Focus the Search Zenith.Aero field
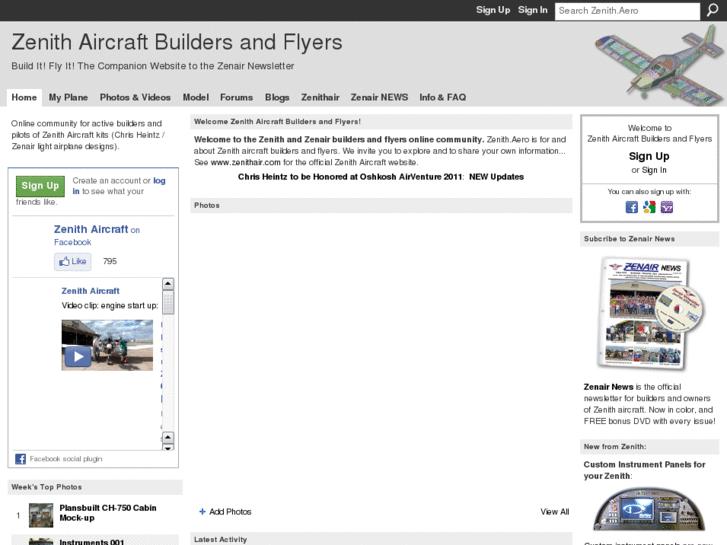 (x=627, y=11)
